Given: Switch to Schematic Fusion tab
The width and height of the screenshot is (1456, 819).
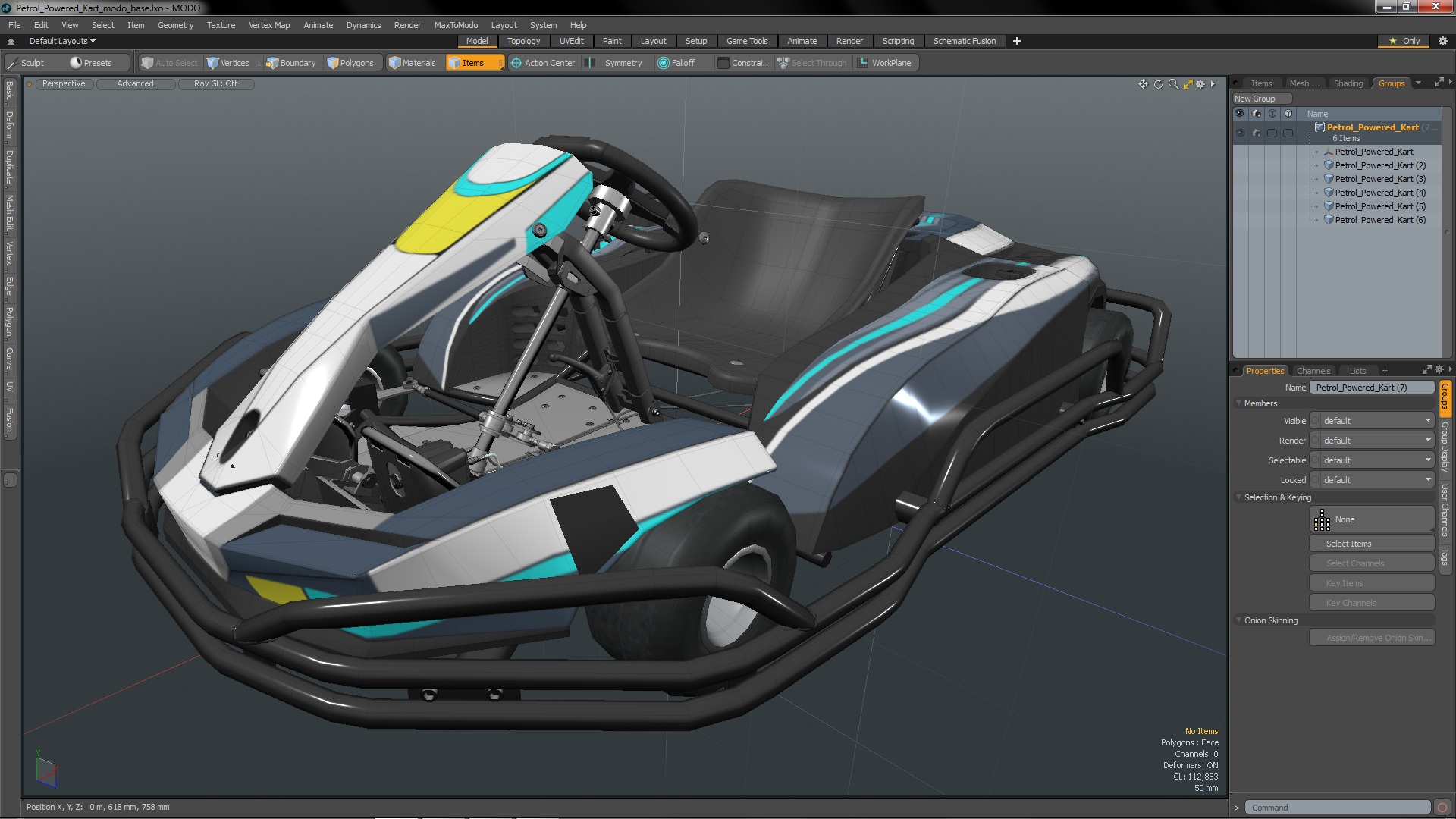Looking at the screenshot, I should pyautogui.click(x=965, y=41).
